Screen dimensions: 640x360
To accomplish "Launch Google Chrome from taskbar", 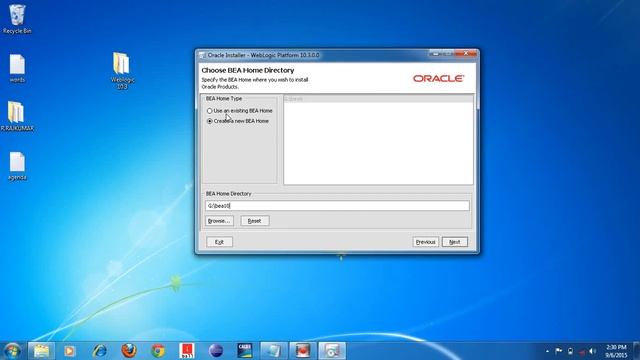I will 158,351.
